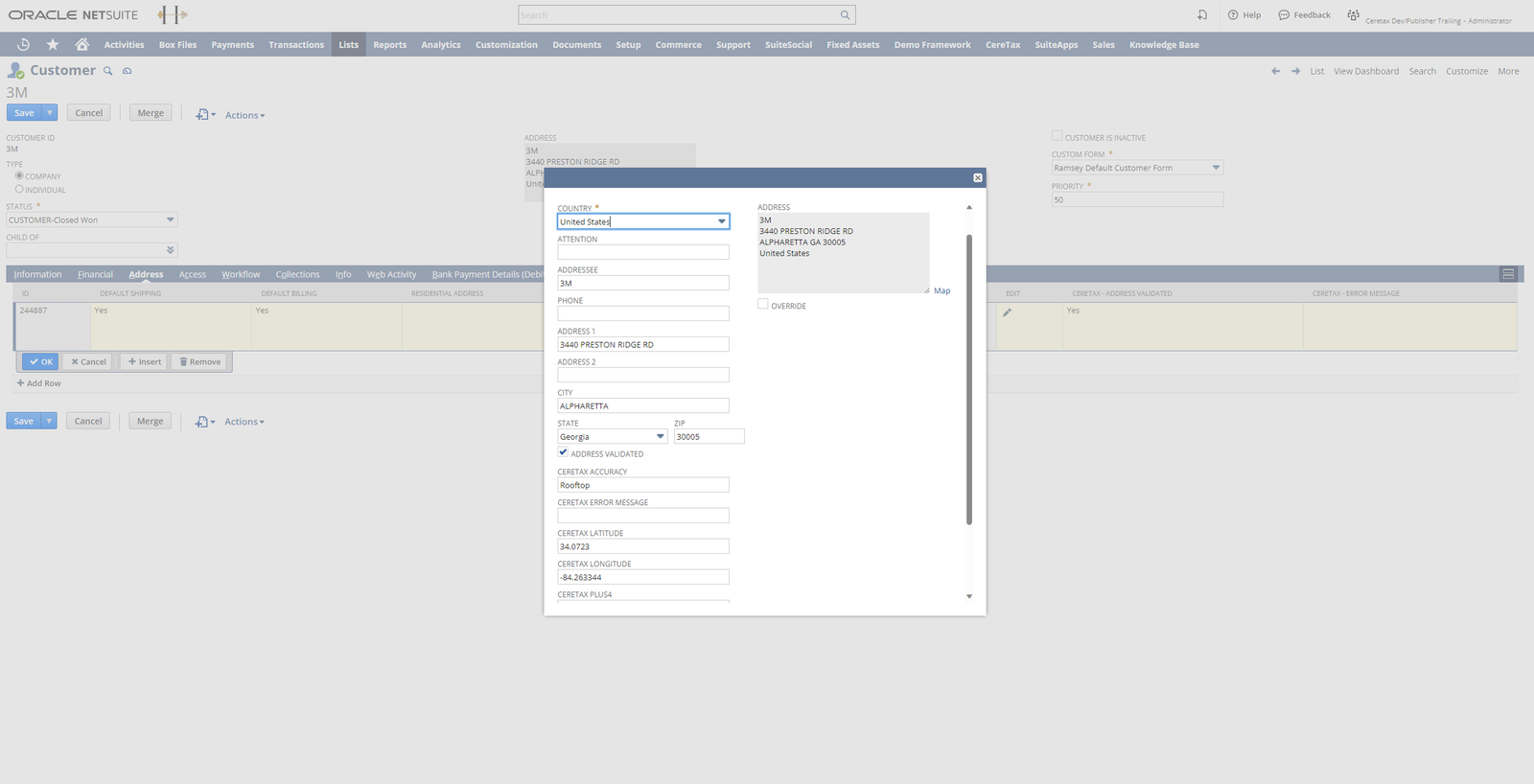Click the top Cancel button

tap(88, 113)
